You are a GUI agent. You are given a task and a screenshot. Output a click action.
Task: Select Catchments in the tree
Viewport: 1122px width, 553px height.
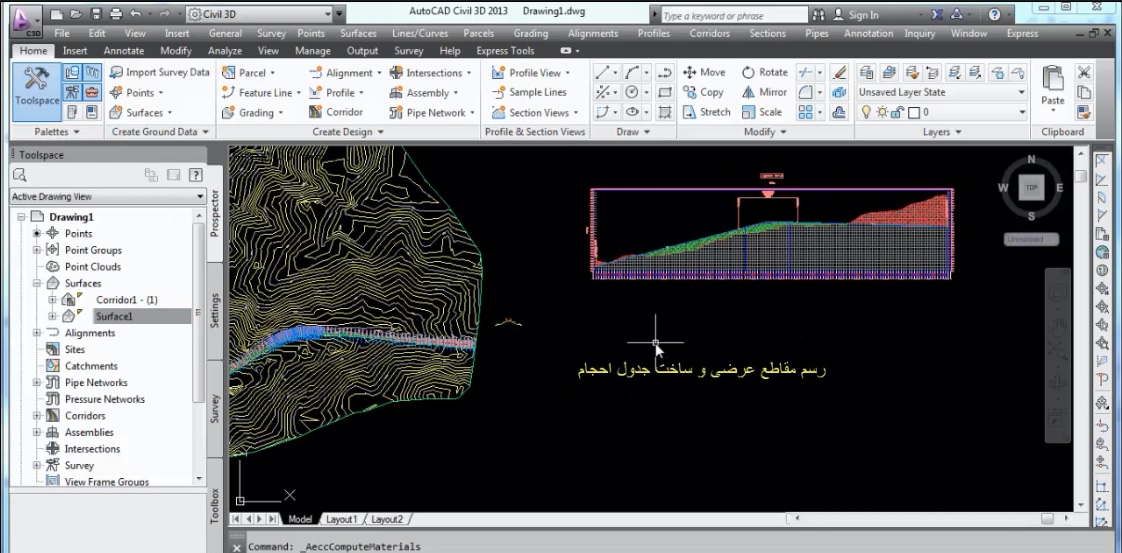(91, 366)
